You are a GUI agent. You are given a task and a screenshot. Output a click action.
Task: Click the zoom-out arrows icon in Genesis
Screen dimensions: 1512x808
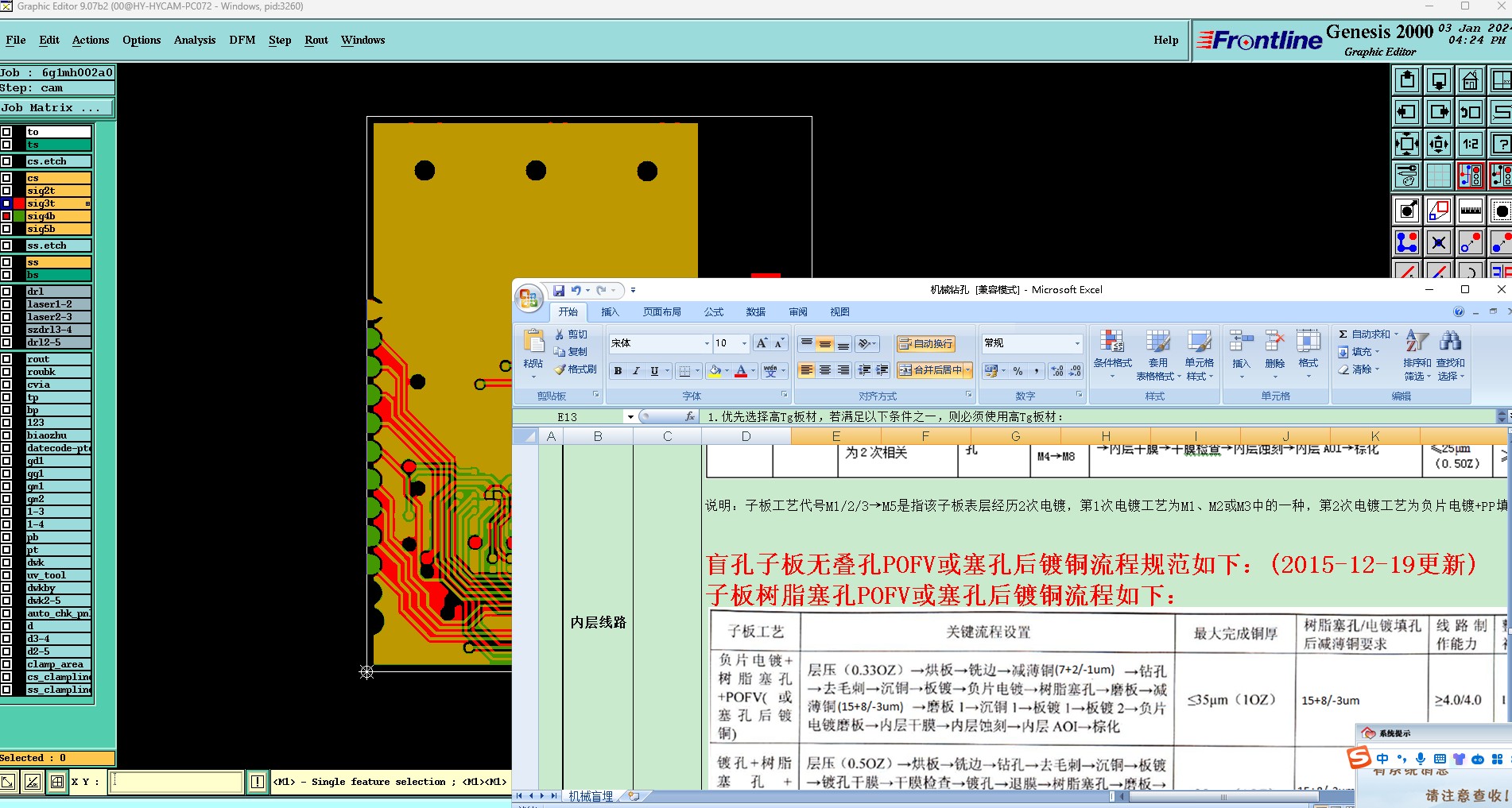1439,144
